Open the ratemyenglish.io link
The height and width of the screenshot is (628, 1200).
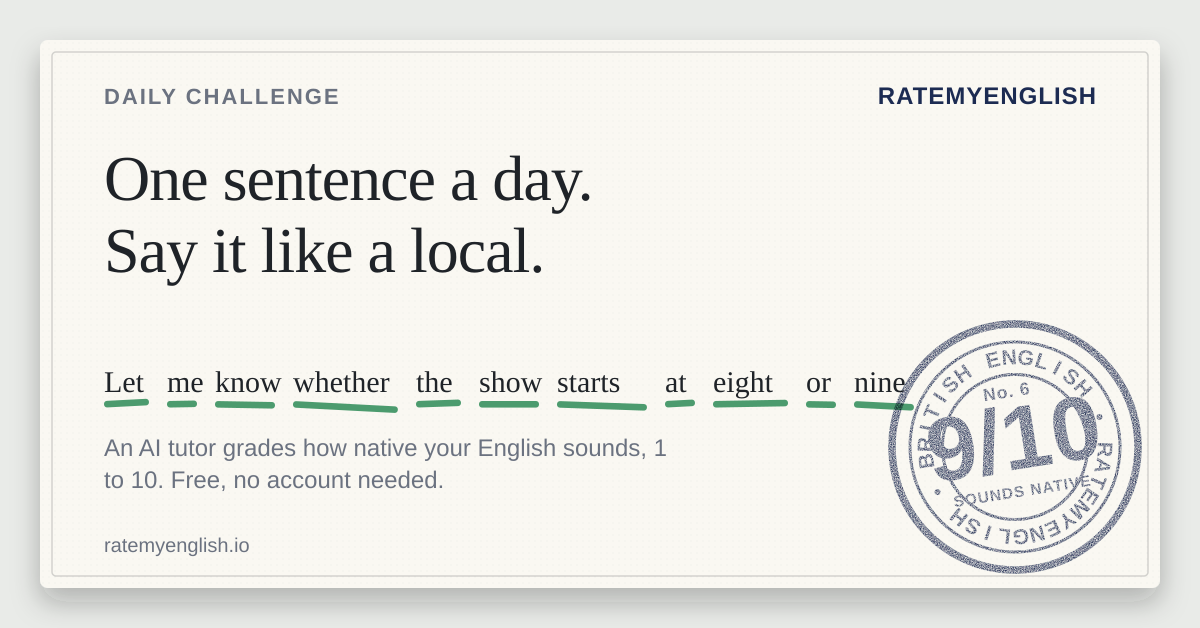coord(177,545)
